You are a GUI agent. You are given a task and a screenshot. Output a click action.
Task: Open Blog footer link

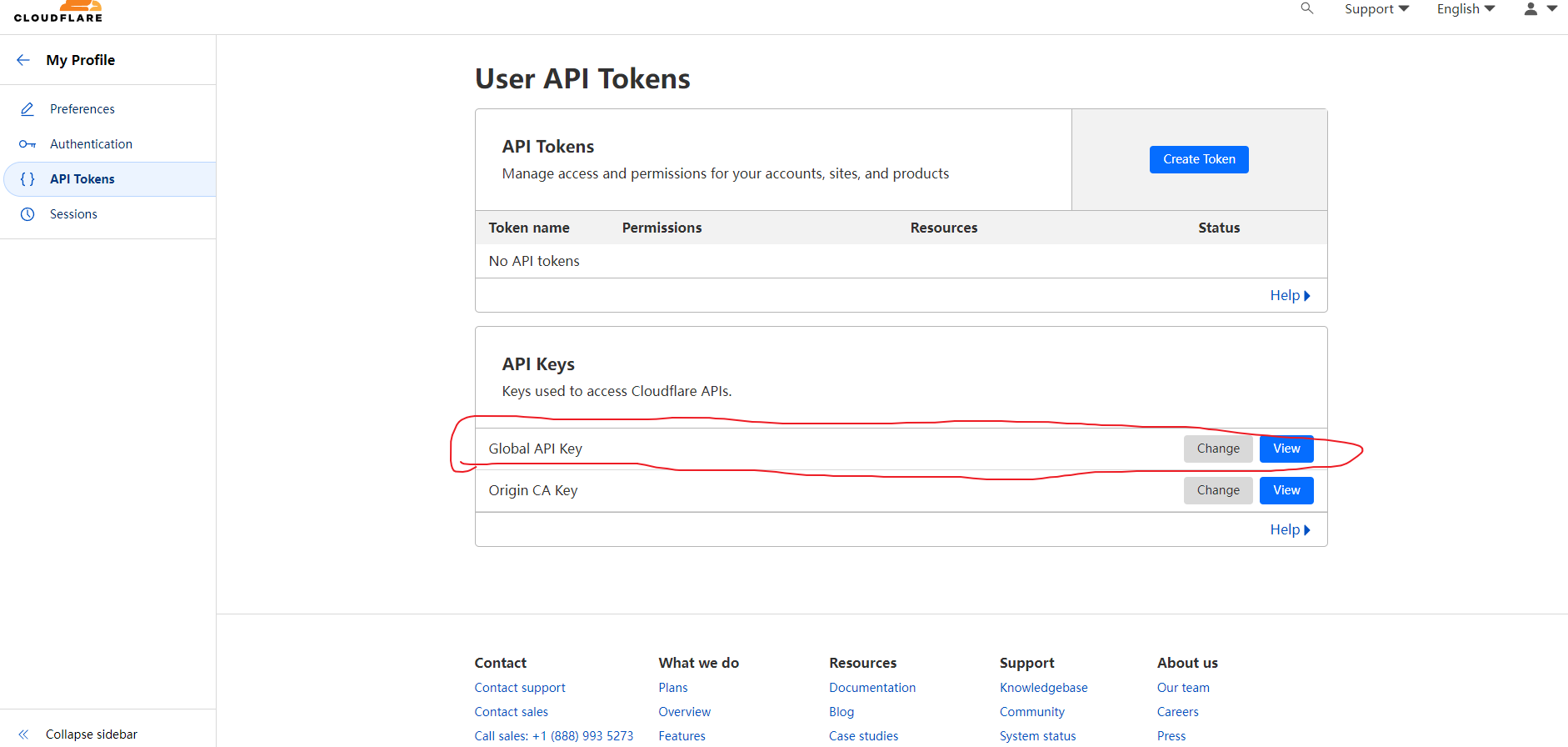tap(841, 712)
